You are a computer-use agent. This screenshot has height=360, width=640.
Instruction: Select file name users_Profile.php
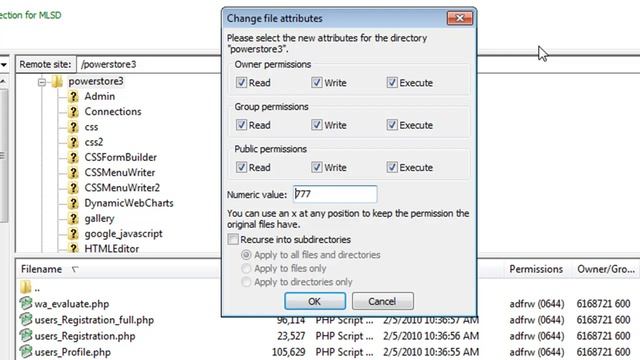(x=73, y=352)
